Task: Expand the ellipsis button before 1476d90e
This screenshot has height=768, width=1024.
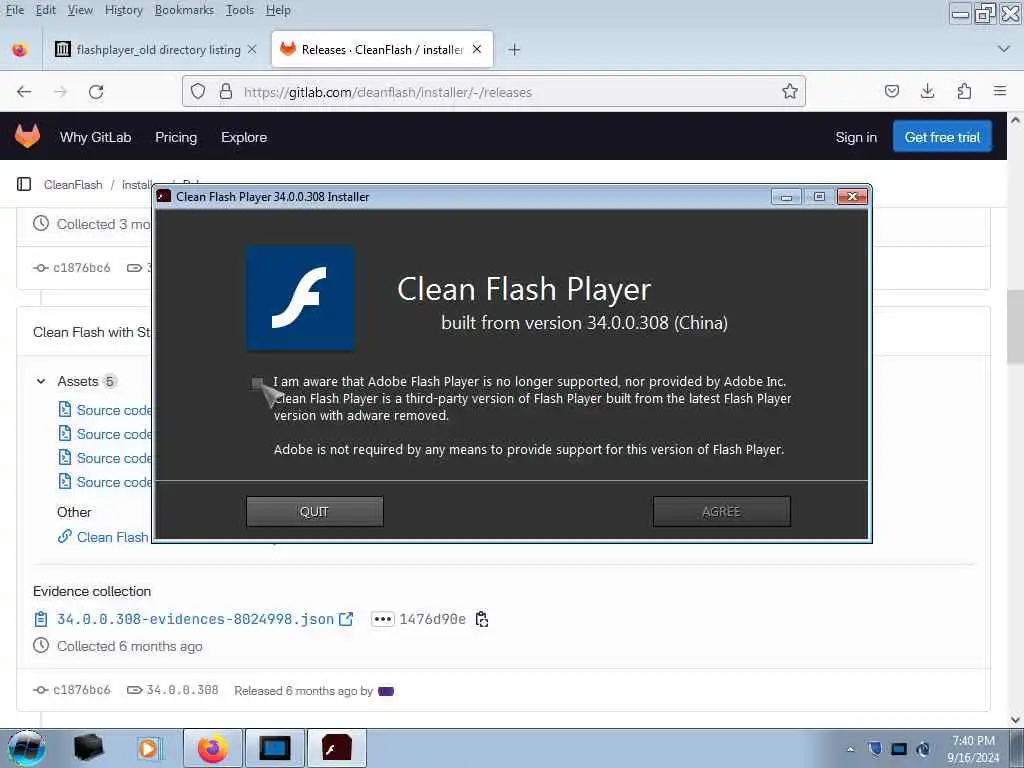Action: coord(383,619)
